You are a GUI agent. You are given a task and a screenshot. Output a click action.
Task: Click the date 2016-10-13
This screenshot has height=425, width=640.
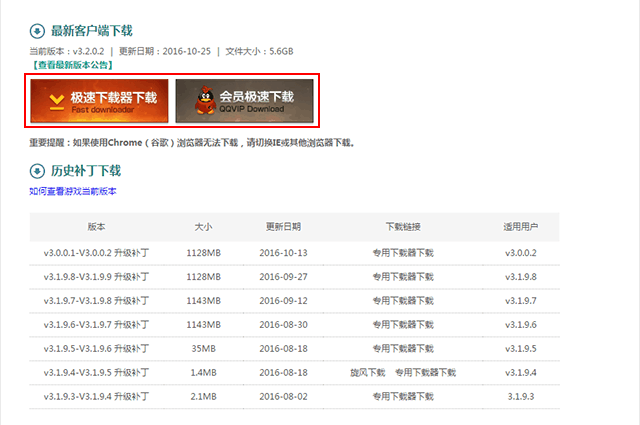click(283, 253)
